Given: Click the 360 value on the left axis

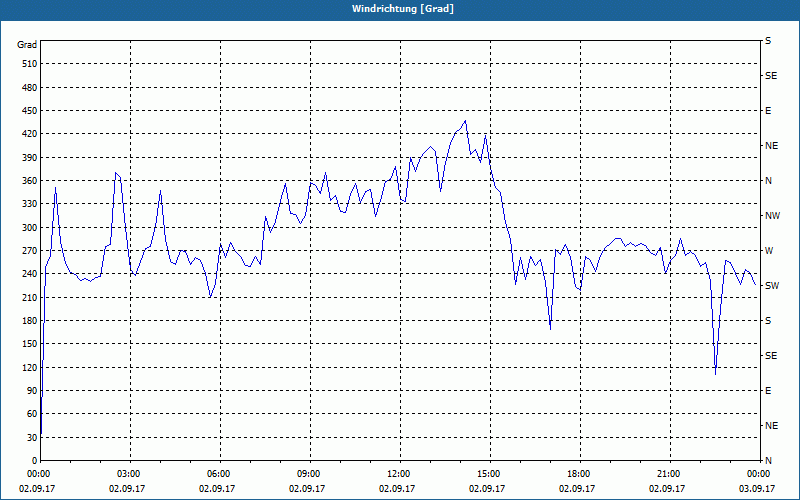Looking at the screenshot, I should 30,181.
